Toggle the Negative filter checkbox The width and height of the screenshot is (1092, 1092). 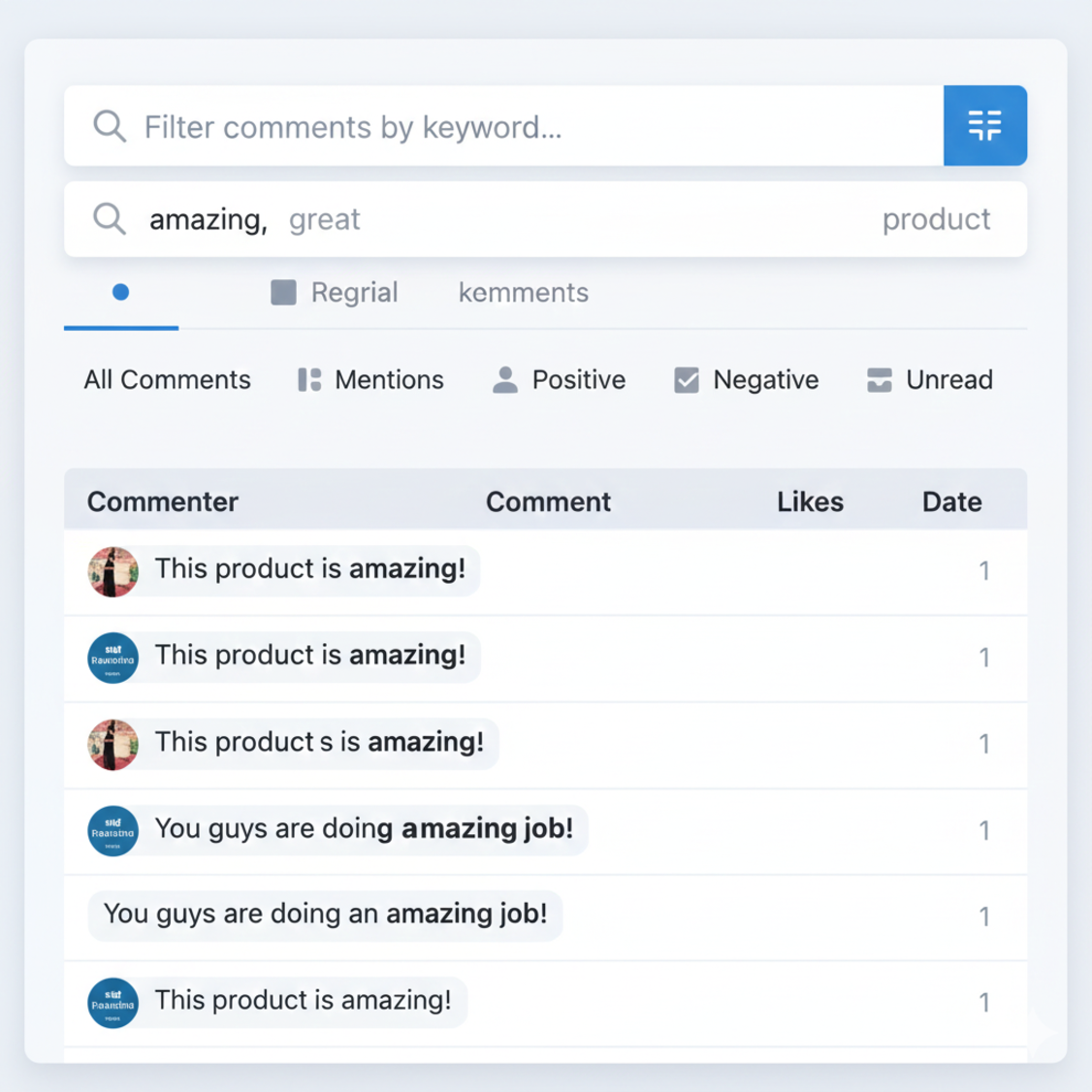click(687, 380)
